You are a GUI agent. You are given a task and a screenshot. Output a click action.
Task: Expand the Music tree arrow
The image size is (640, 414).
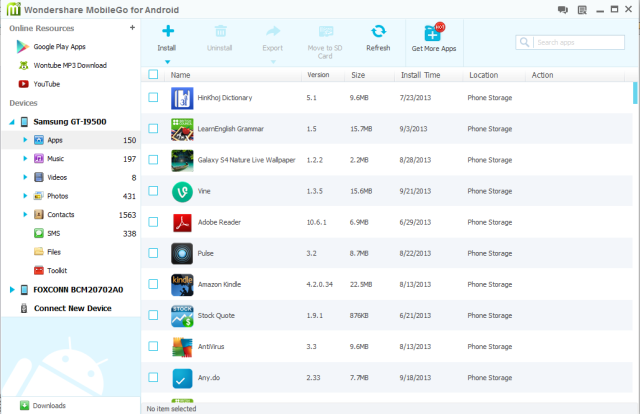coord(25,158)
